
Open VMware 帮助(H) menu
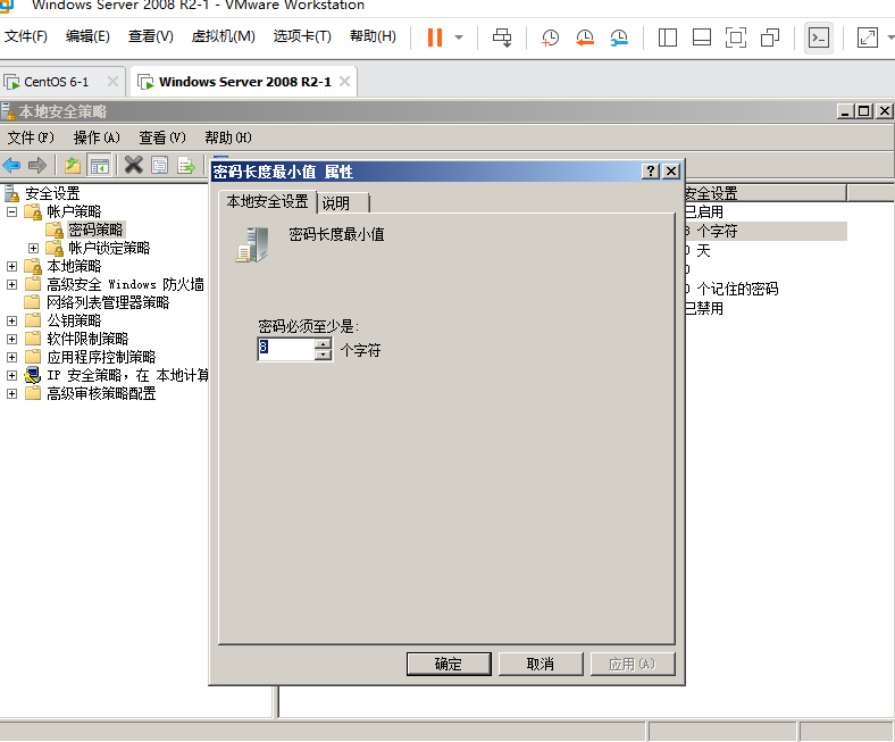coord(373,37)
